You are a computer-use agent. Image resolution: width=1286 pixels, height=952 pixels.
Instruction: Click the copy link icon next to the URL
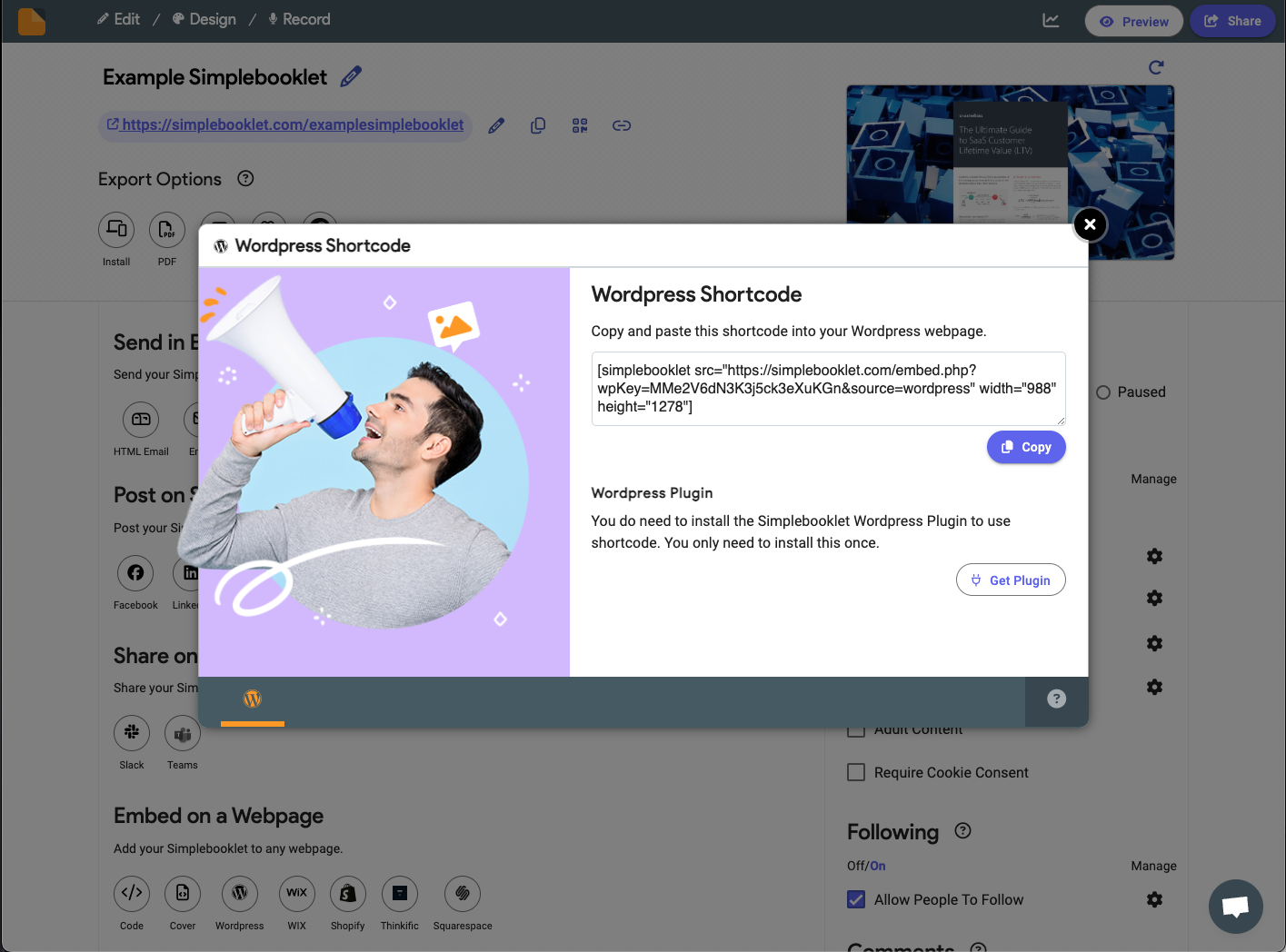538,125
